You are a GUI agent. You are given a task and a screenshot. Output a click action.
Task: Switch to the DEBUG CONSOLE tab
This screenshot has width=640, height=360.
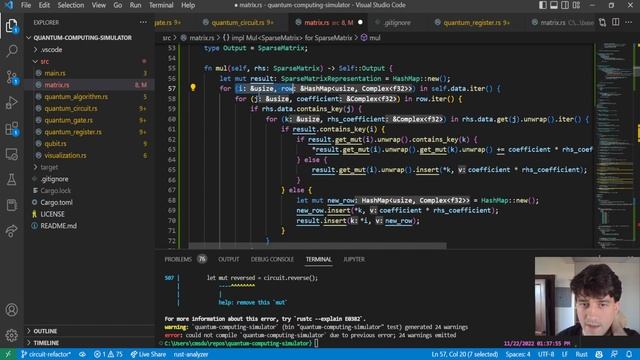(x=272, y=259)
